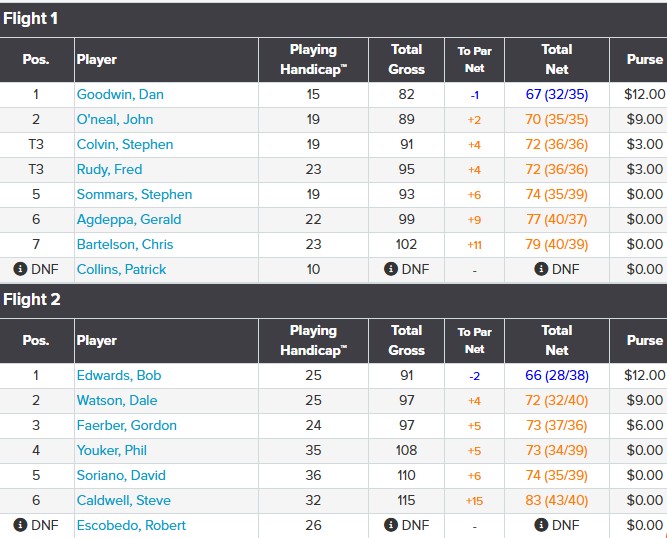
Task: Select Watson, Dale in Flight 2
Action: tap(117, 400)
